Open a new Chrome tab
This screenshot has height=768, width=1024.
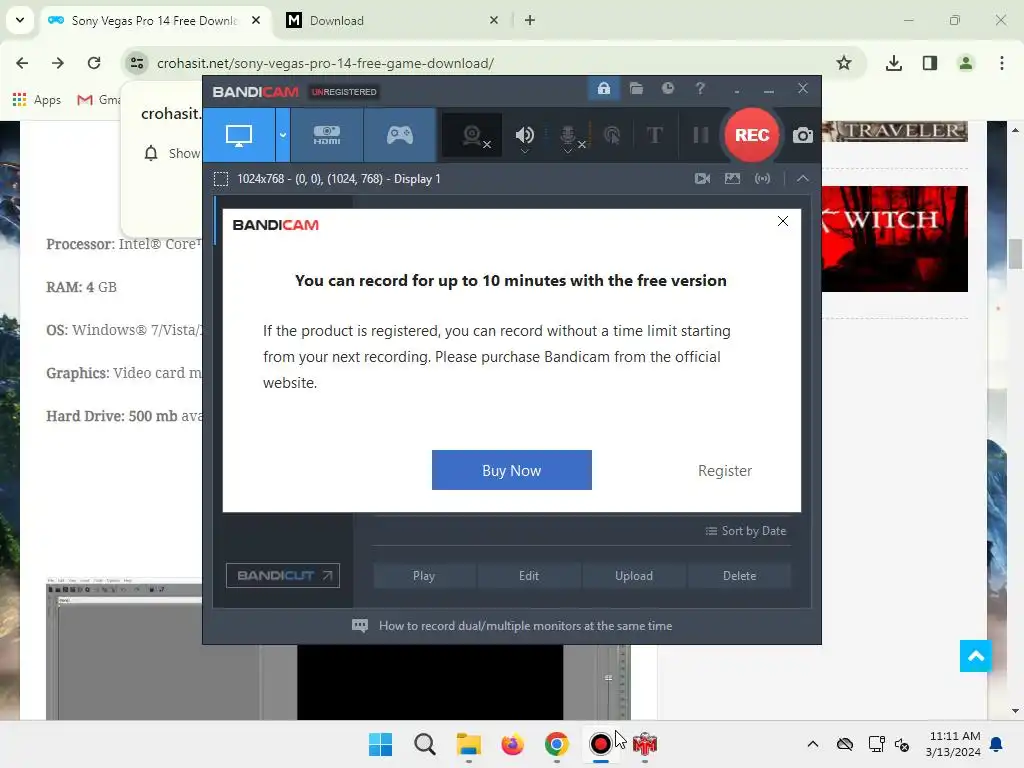point(530,20)
